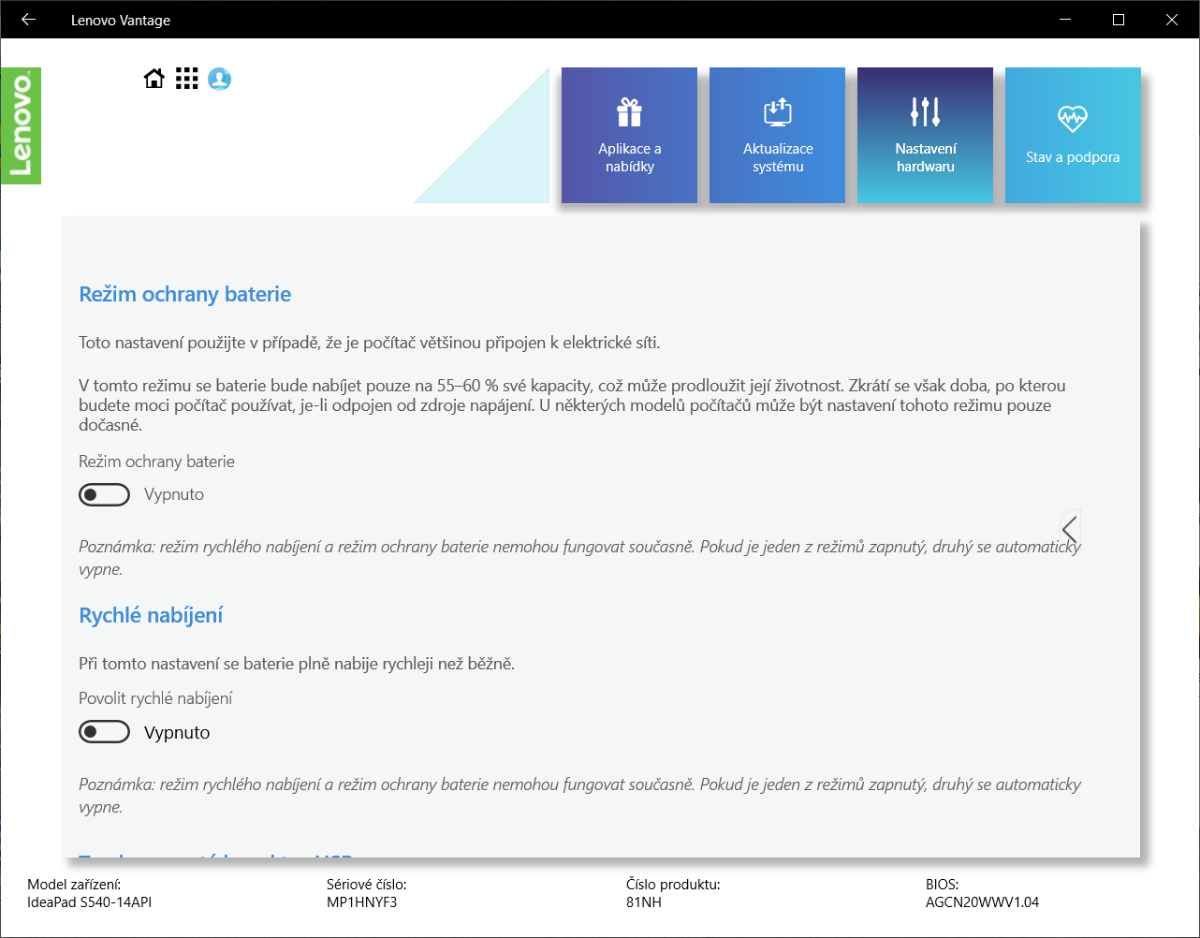Viewport: 1200px width, 938px height.
Task: Click the Režim ochrany baterie heading
Action: [x=185, y=294]
